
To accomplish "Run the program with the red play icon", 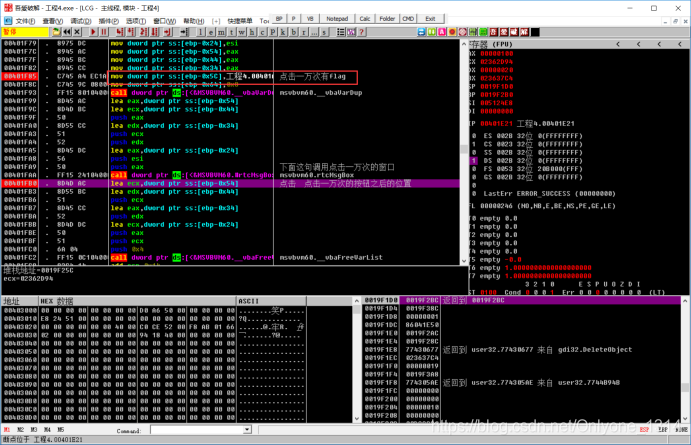I will (93, 32).
